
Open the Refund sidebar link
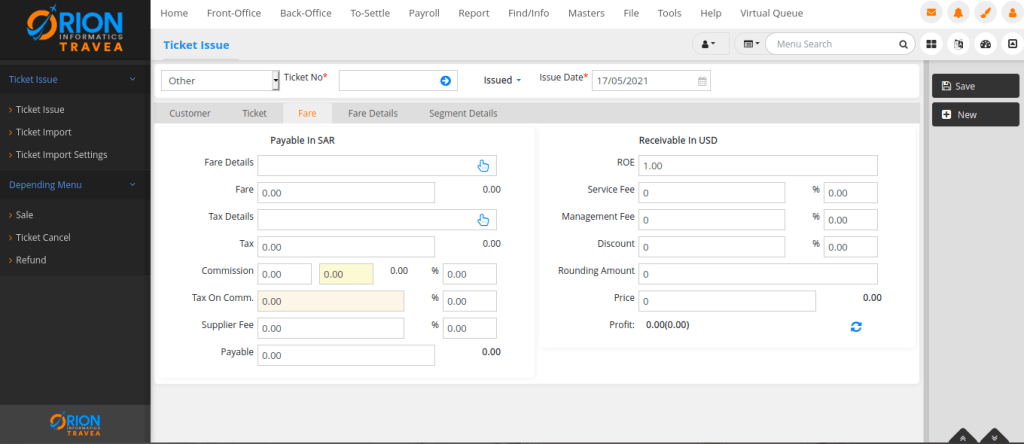pyautogui.click(x=31, y=260)
